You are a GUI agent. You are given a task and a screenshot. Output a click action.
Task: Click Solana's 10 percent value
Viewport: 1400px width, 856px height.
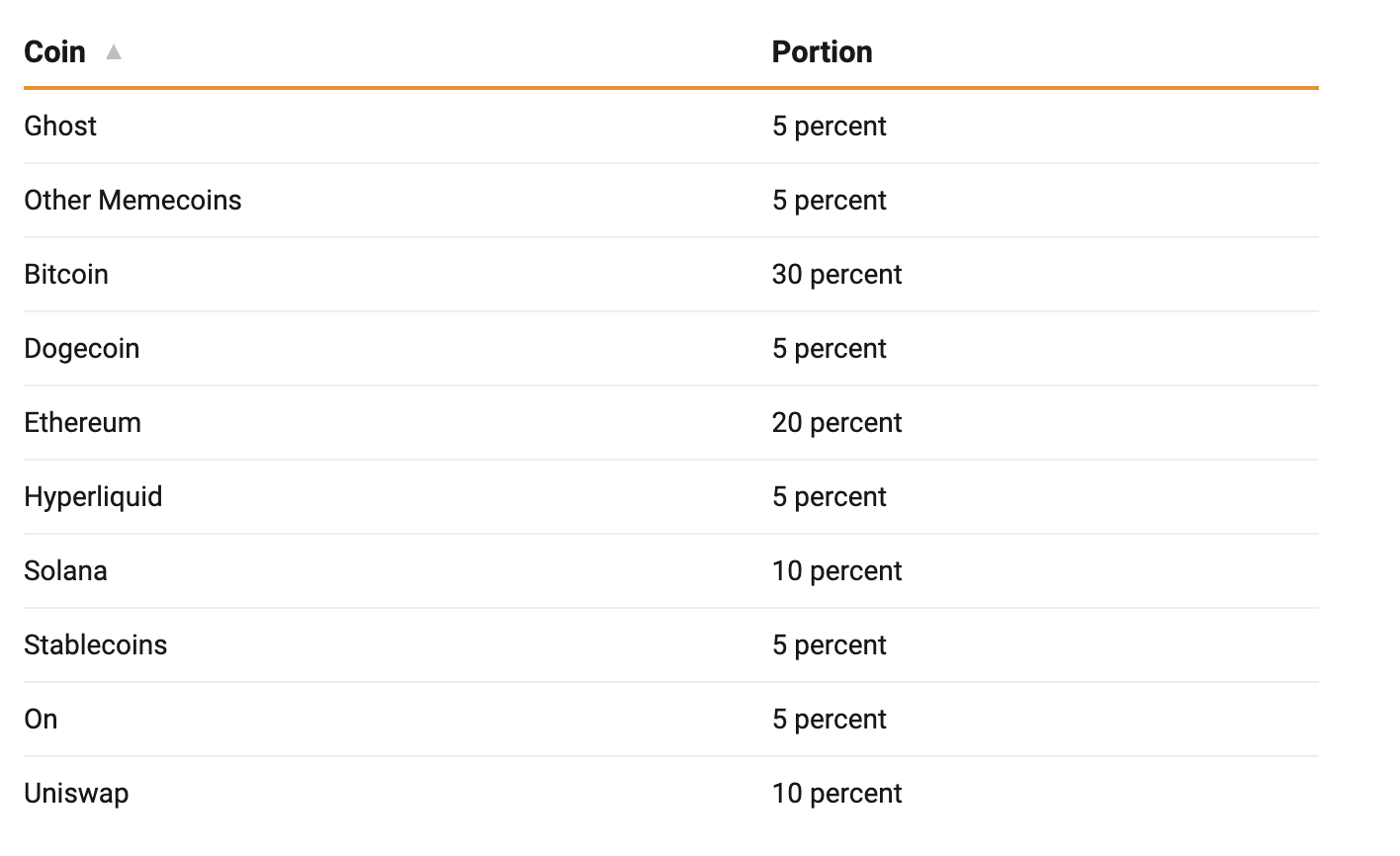pos(836,571)
